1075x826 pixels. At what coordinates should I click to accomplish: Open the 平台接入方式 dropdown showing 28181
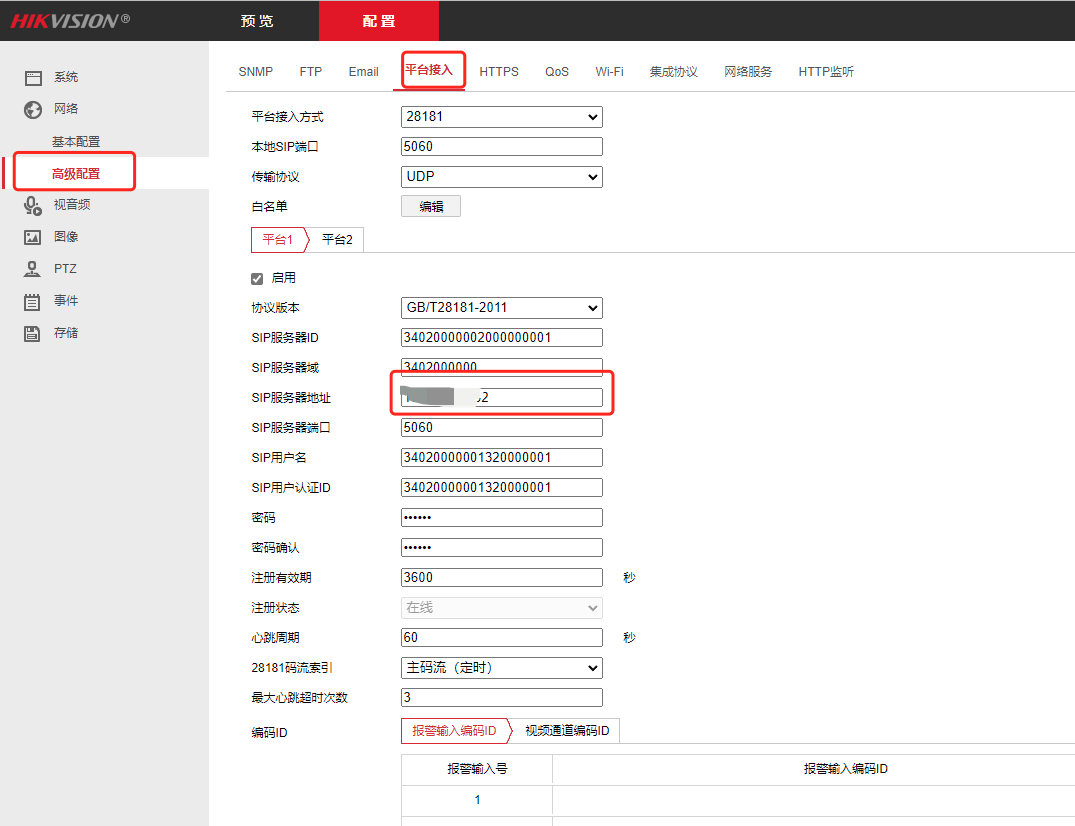[x=501, y=117]
